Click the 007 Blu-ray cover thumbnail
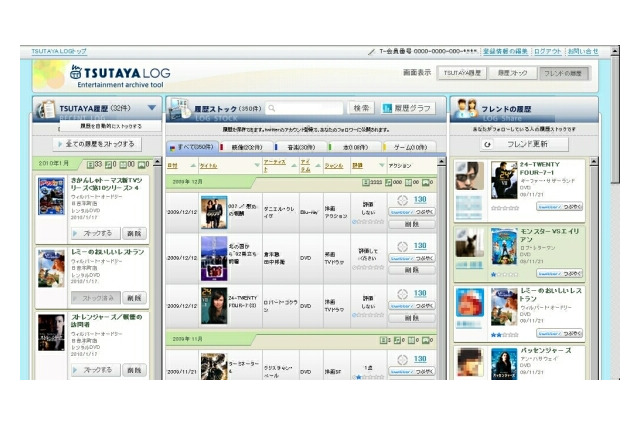The width and height of the screenshot is (640, 426). (x=214, y=213)
